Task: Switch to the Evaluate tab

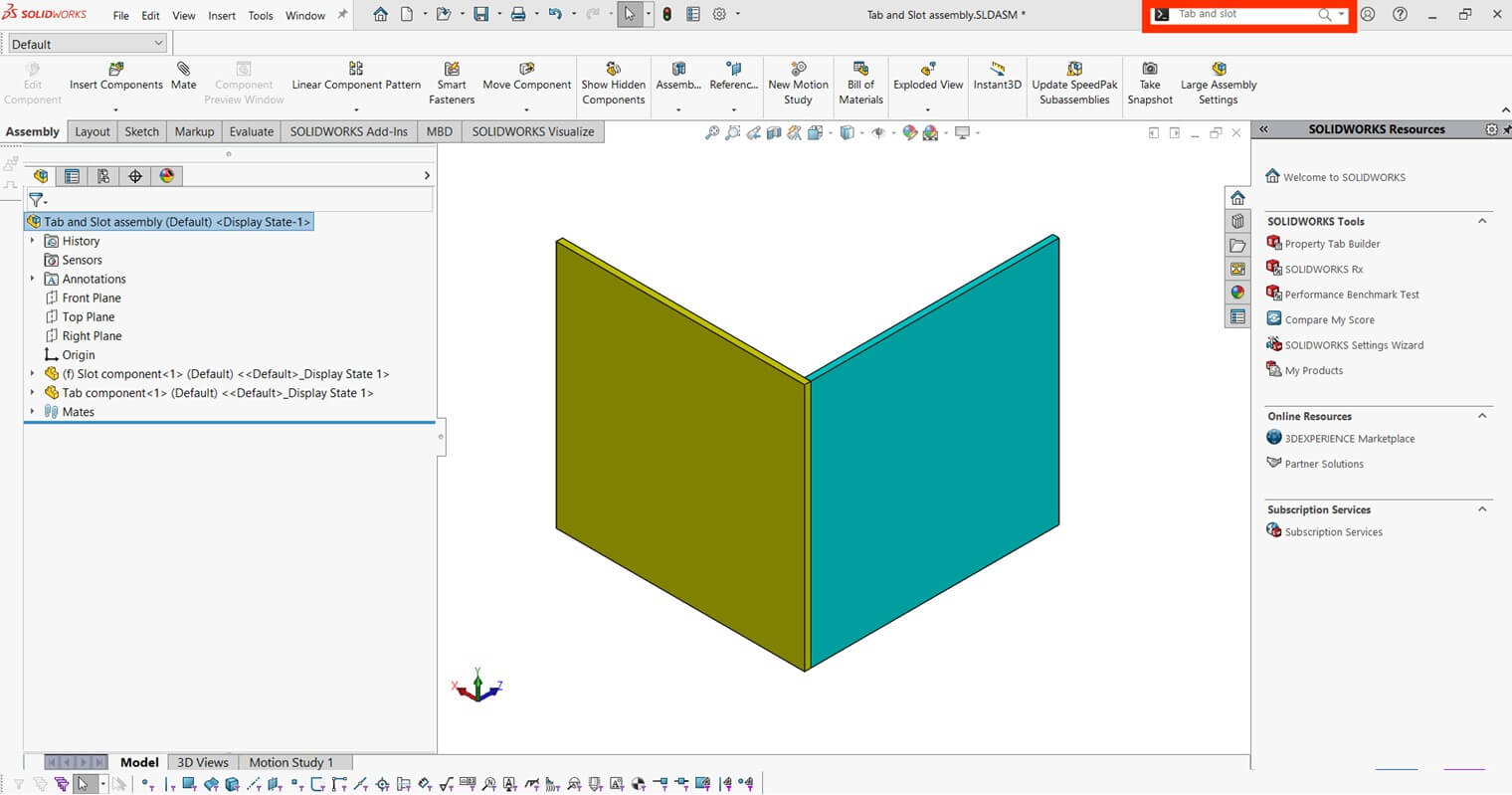Action: pos(251,131)
